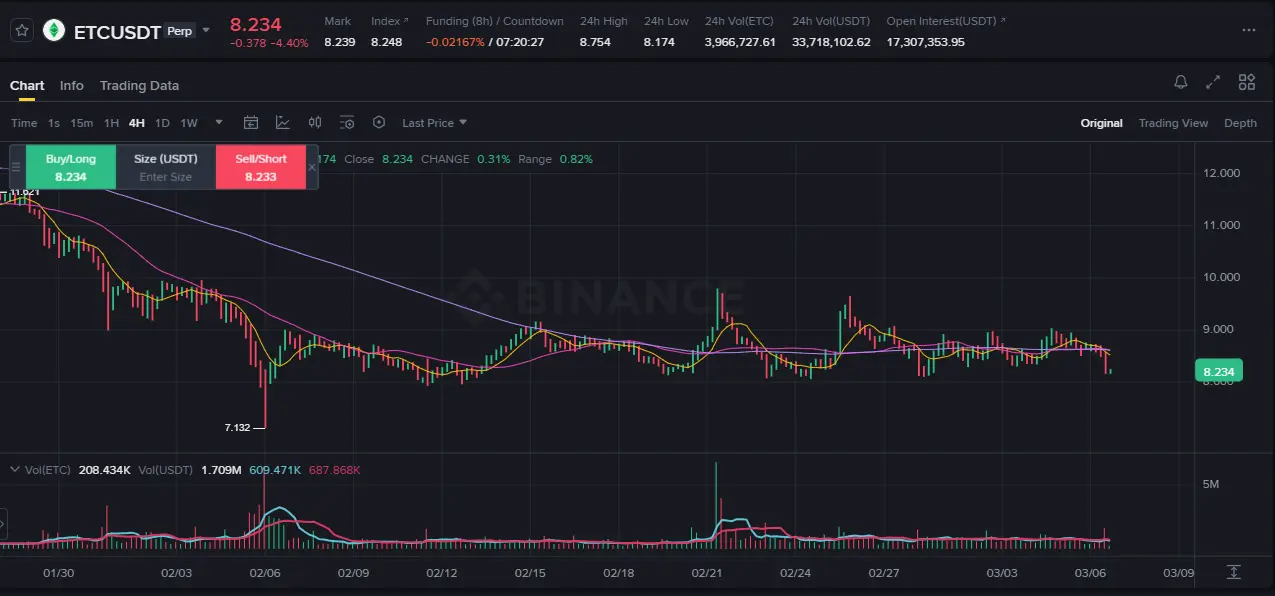Close the quick order panel
This screenshot has width=1275, height=596.
click(312, 167)
